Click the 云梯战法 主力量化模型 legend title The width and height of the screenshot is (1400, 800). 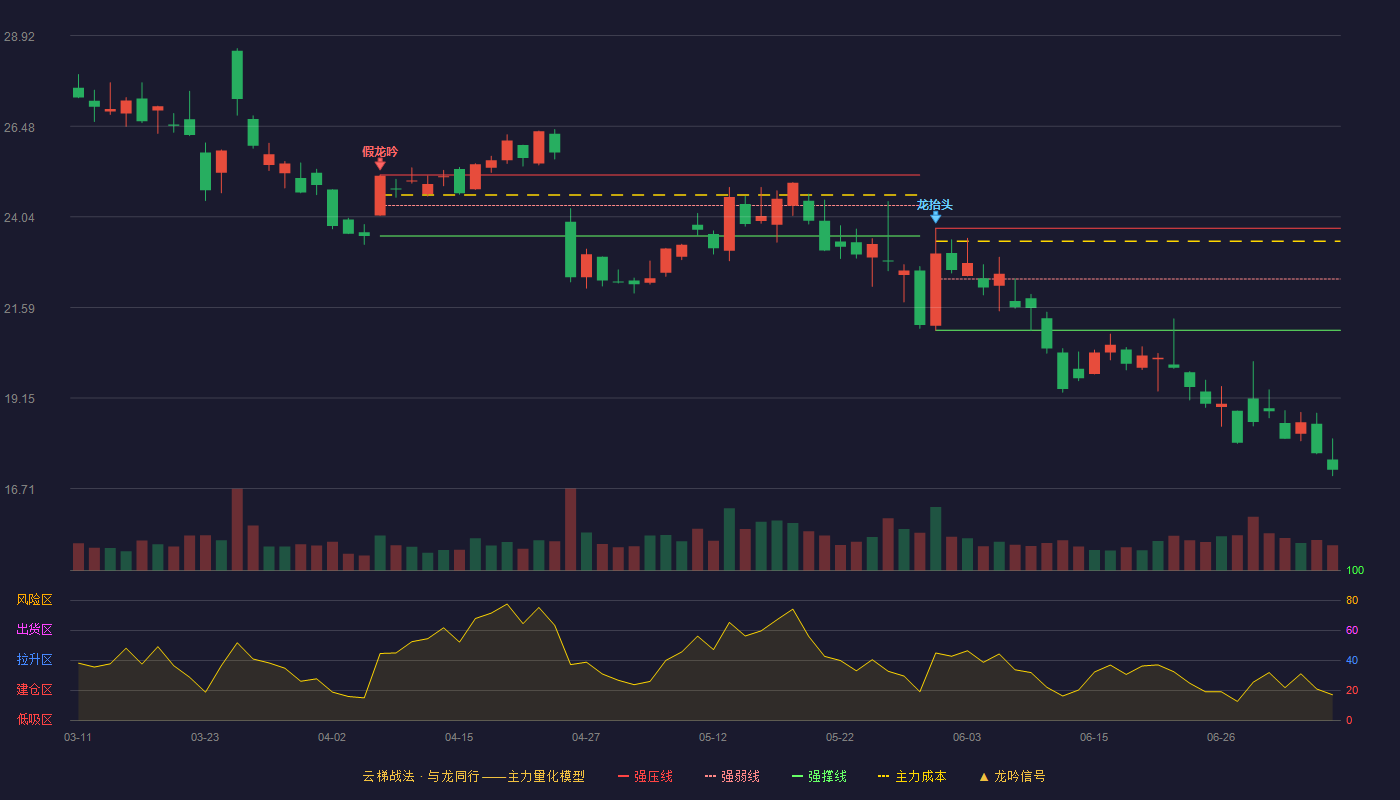(474, 776)
